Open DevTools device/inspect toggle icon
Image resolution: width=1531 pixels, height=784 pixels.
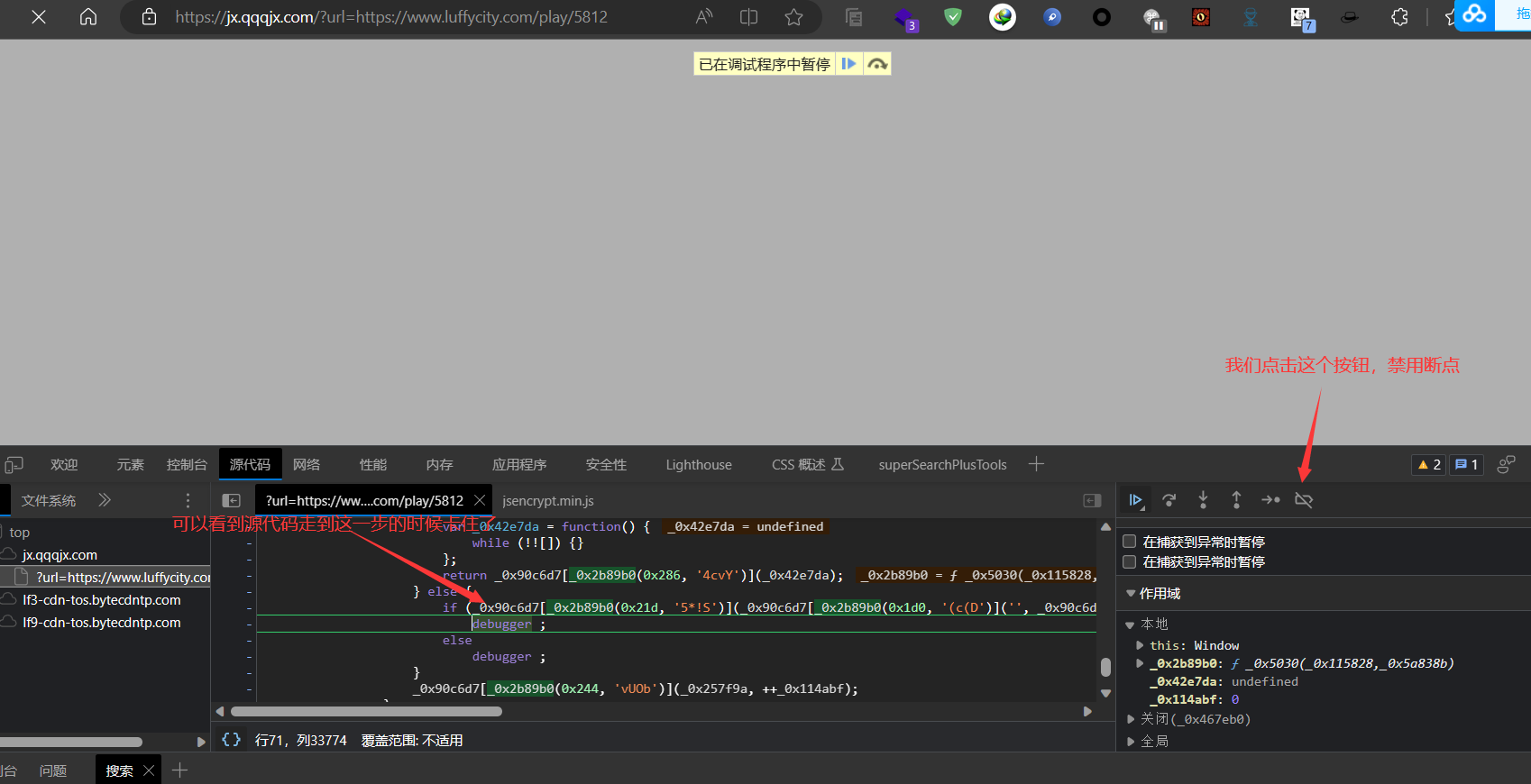pos(14,465)
